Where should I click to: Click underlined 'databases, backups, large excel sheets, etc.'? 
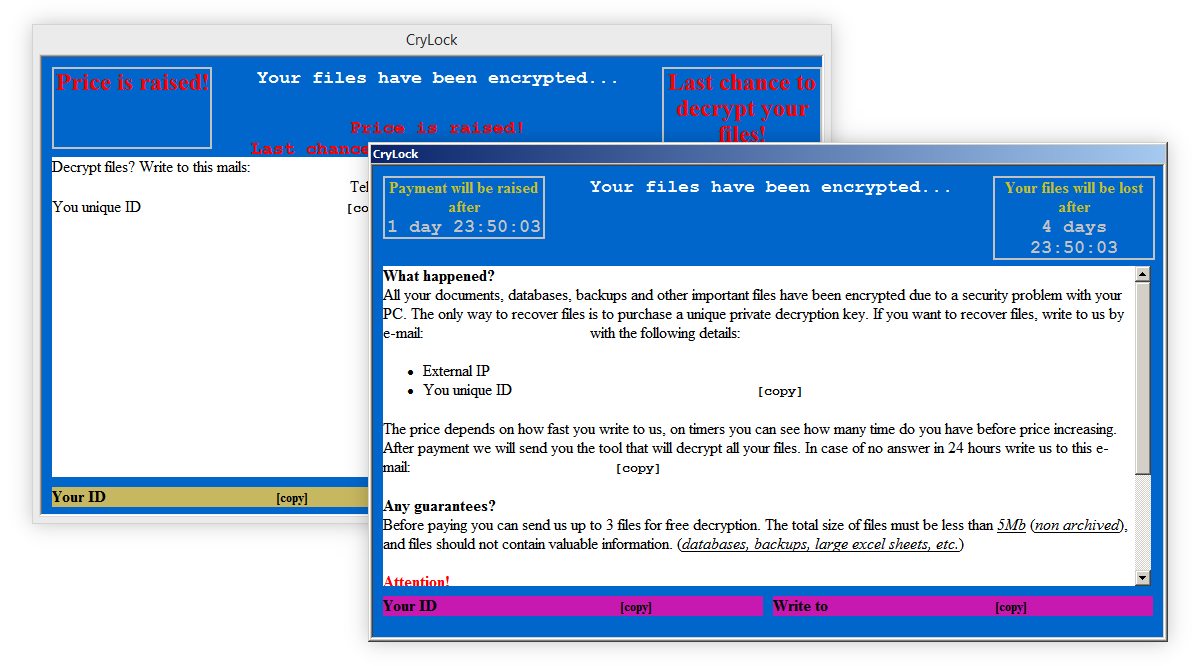[x=820, y=544]
